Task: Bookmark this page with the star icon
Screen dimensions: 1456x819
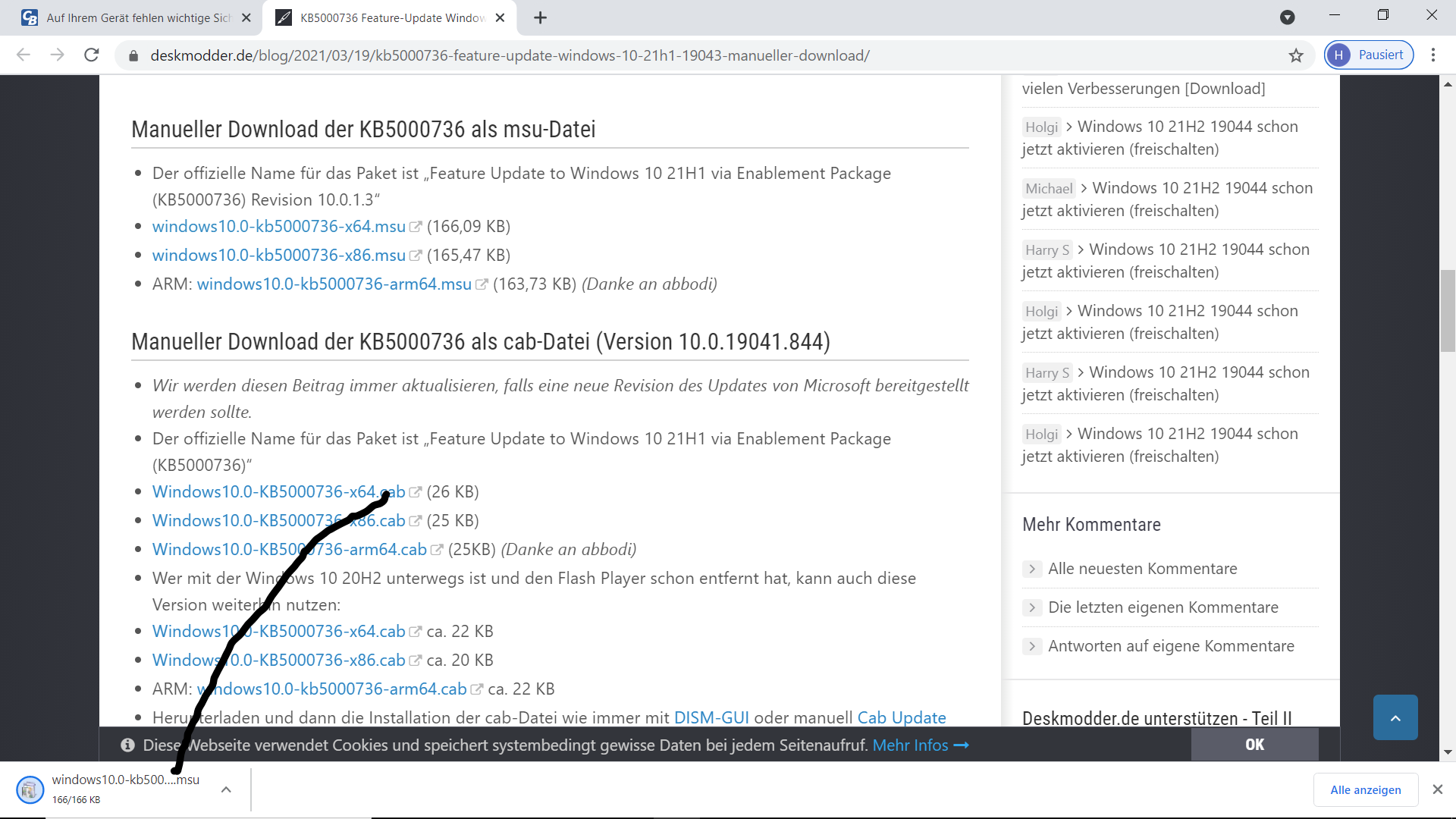Action: coord(1296,55)
